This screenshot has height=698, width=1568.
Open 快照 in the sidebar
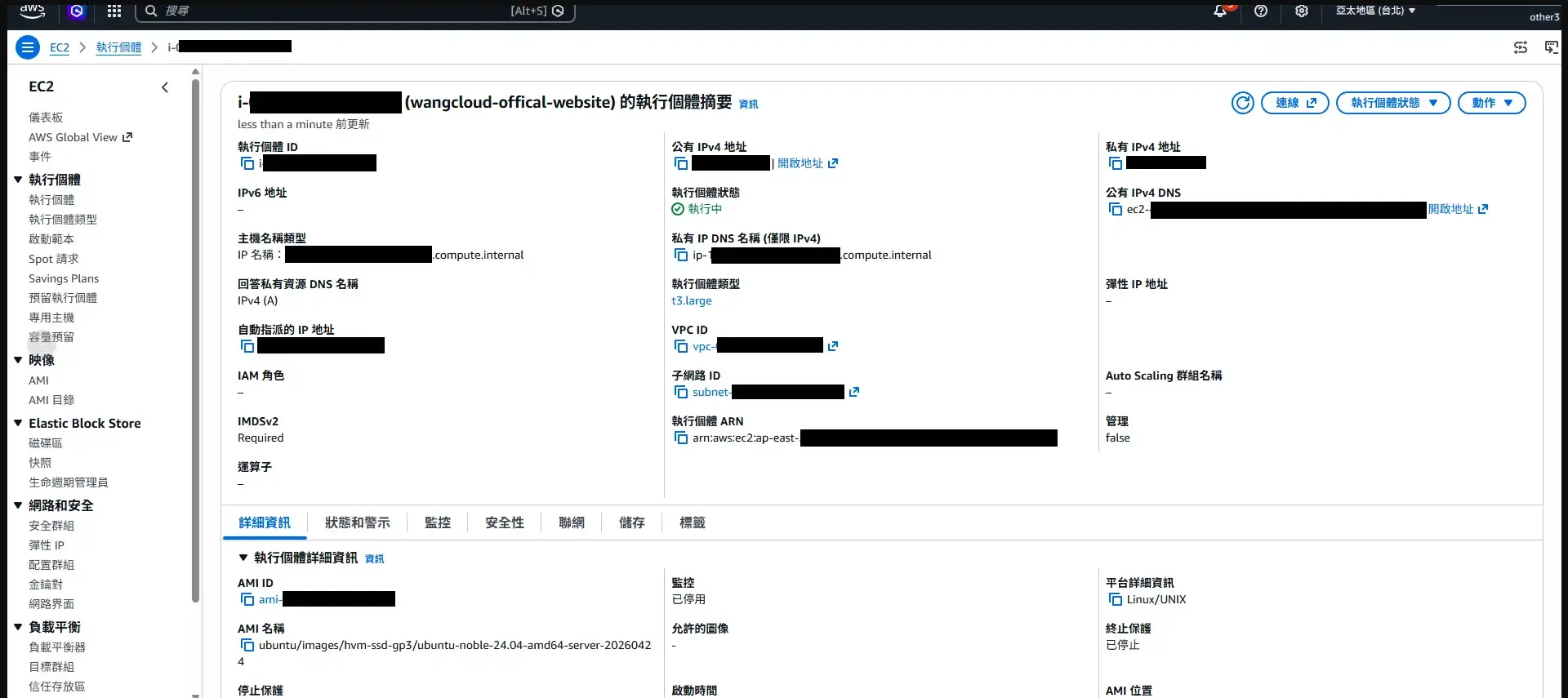click(x=40, y=463)
